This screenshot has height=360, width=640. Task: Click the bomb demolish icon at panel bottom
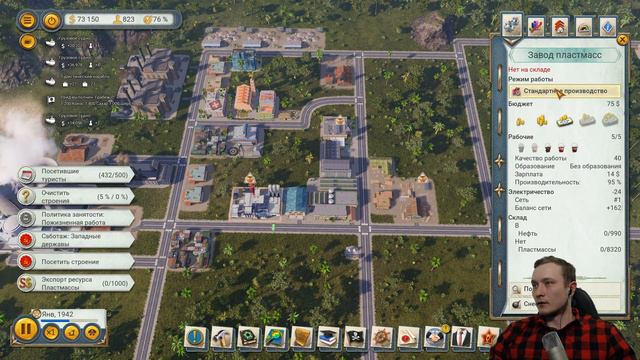click(516, 304)
